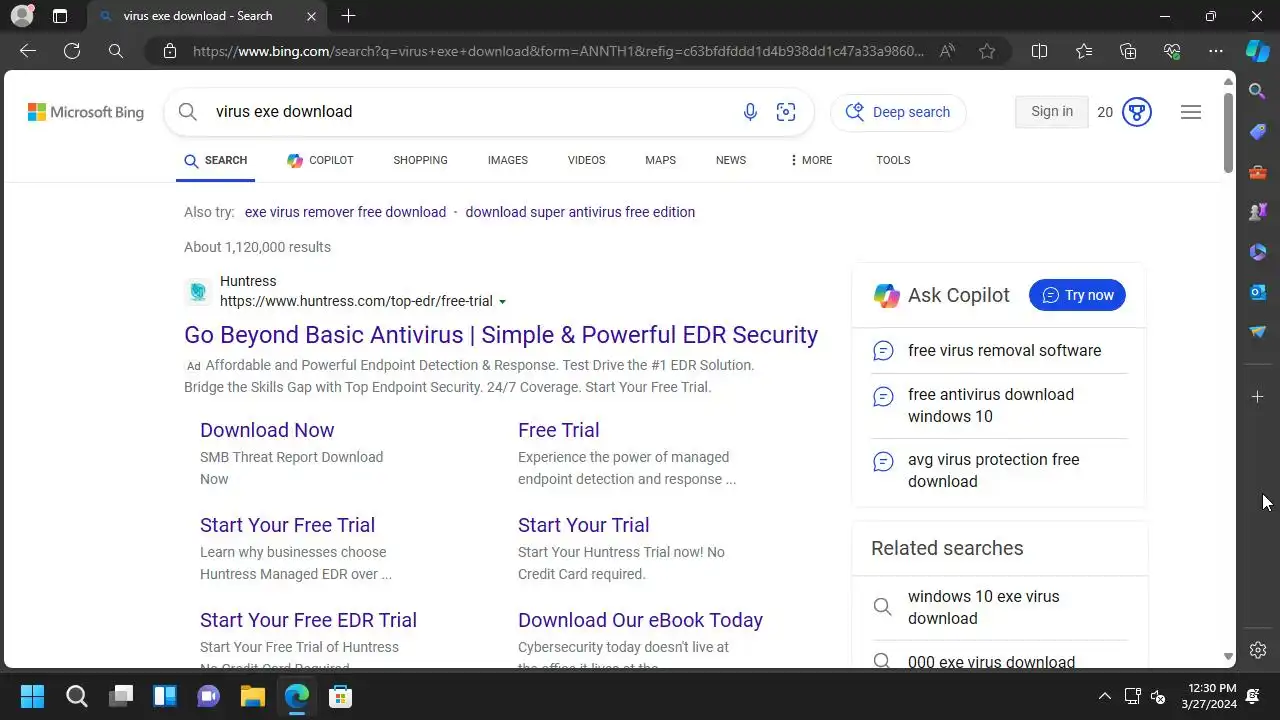Open sidebar settings gear icon
1280x720 pixels.
1258,650
